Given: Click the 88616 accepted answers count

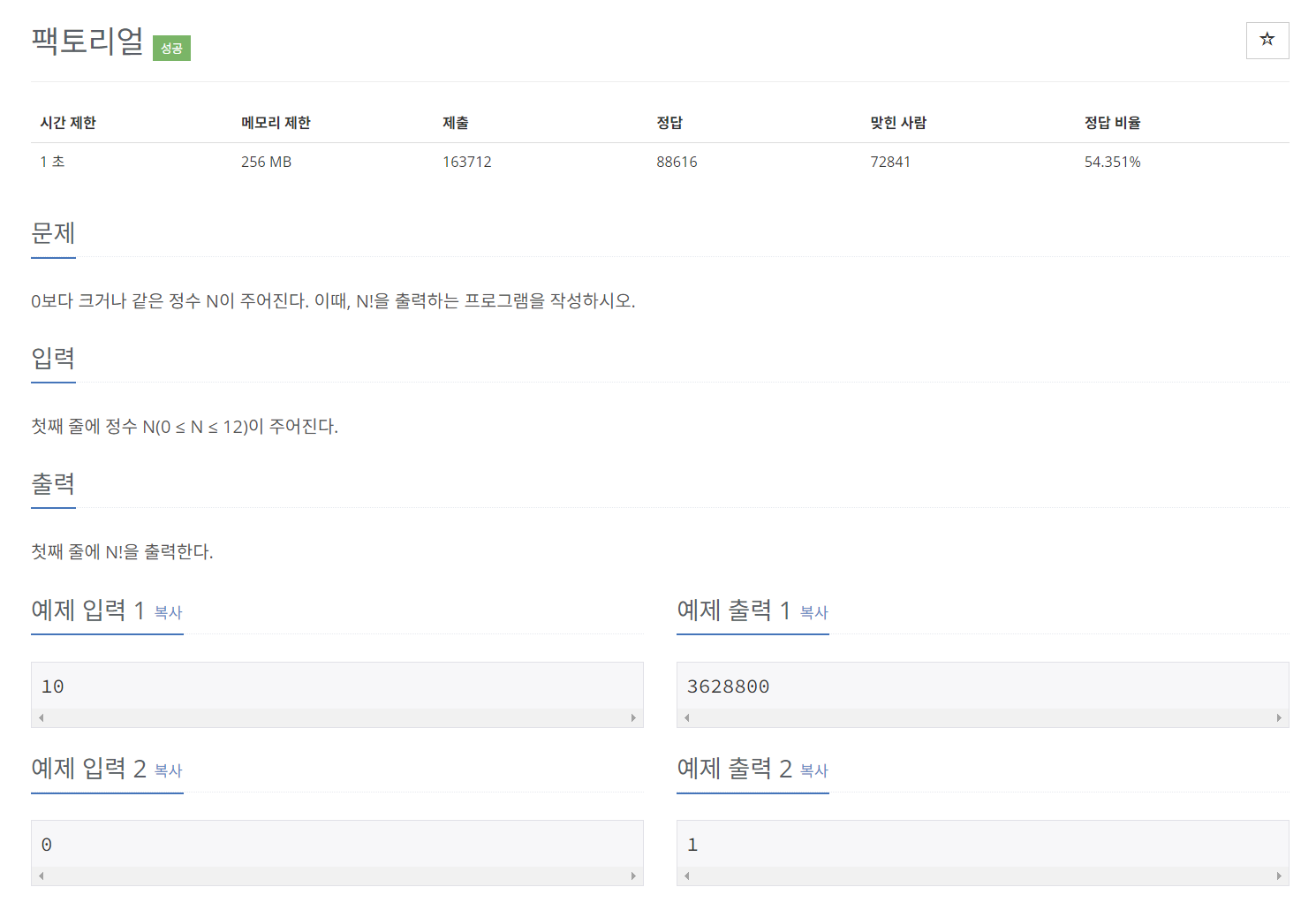Looking at the screenshot, I should 677,161.
